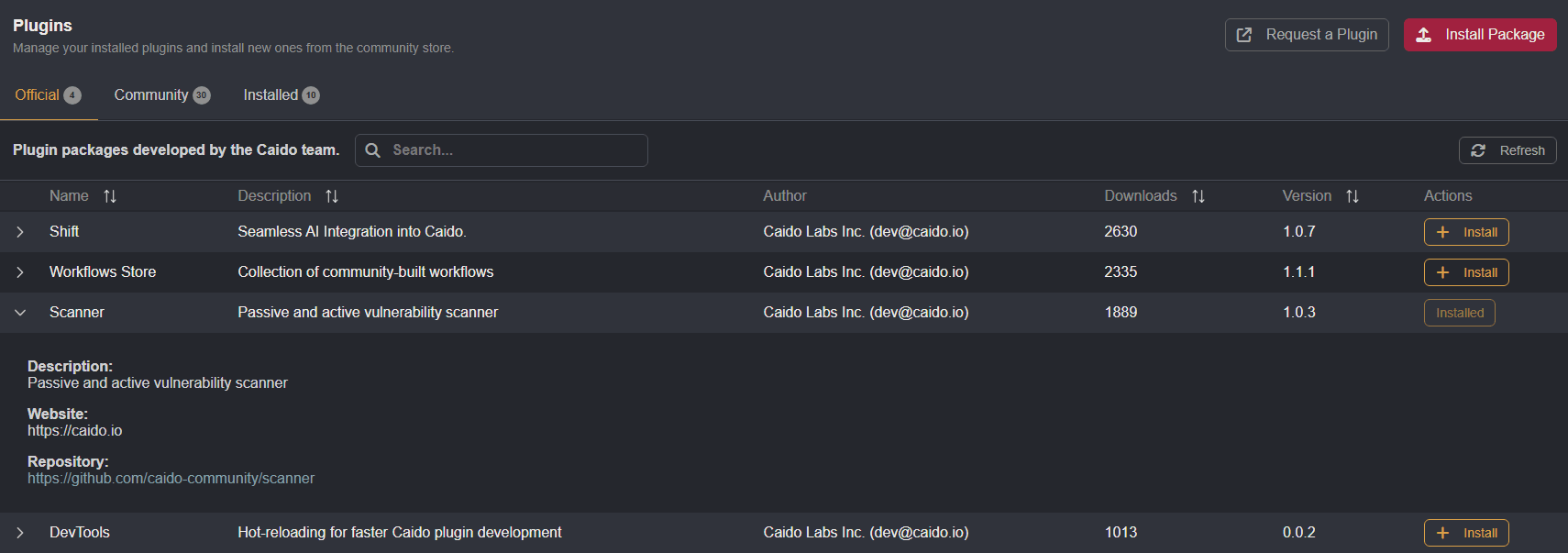Click the upload icon on Install Package button
Image resolution: width=1568 pixels, height=553 pixels.
[x=1423, y=34]
